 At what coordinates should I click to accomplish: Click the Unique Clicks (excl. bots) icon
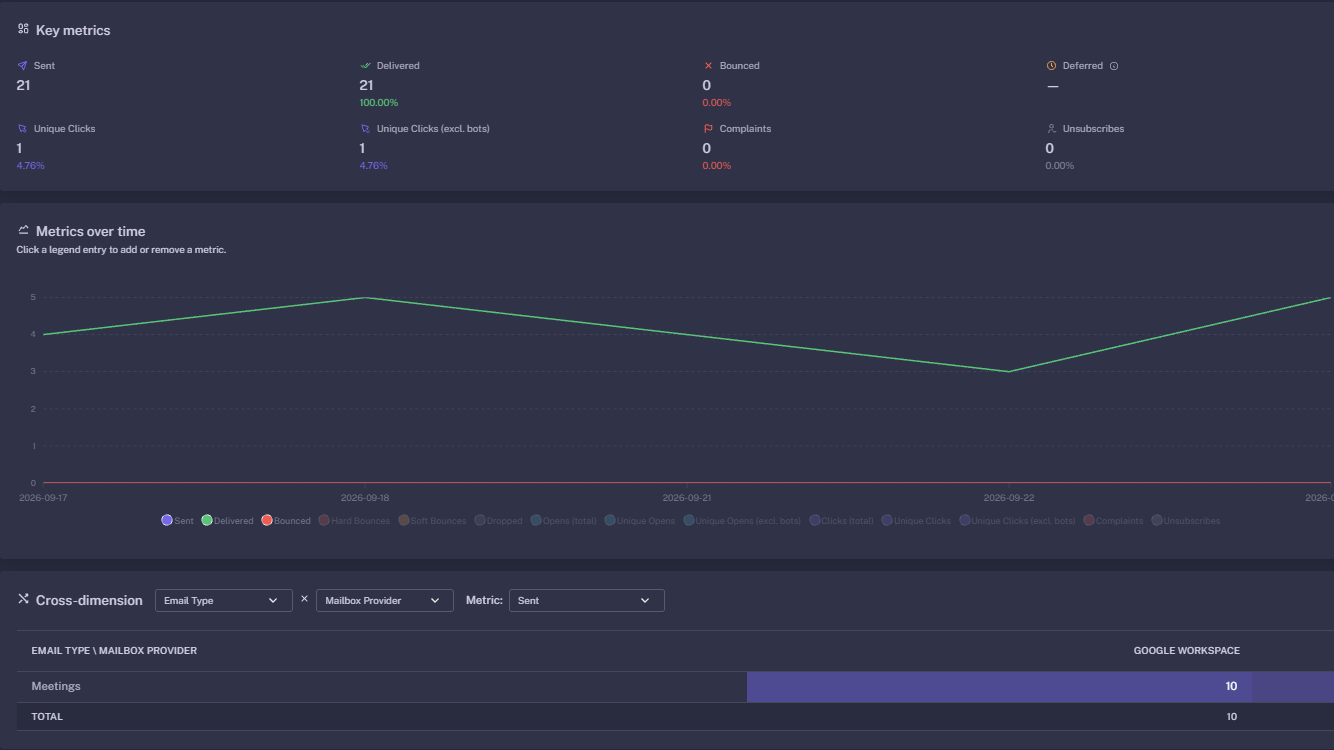click(x=365, y=129)
